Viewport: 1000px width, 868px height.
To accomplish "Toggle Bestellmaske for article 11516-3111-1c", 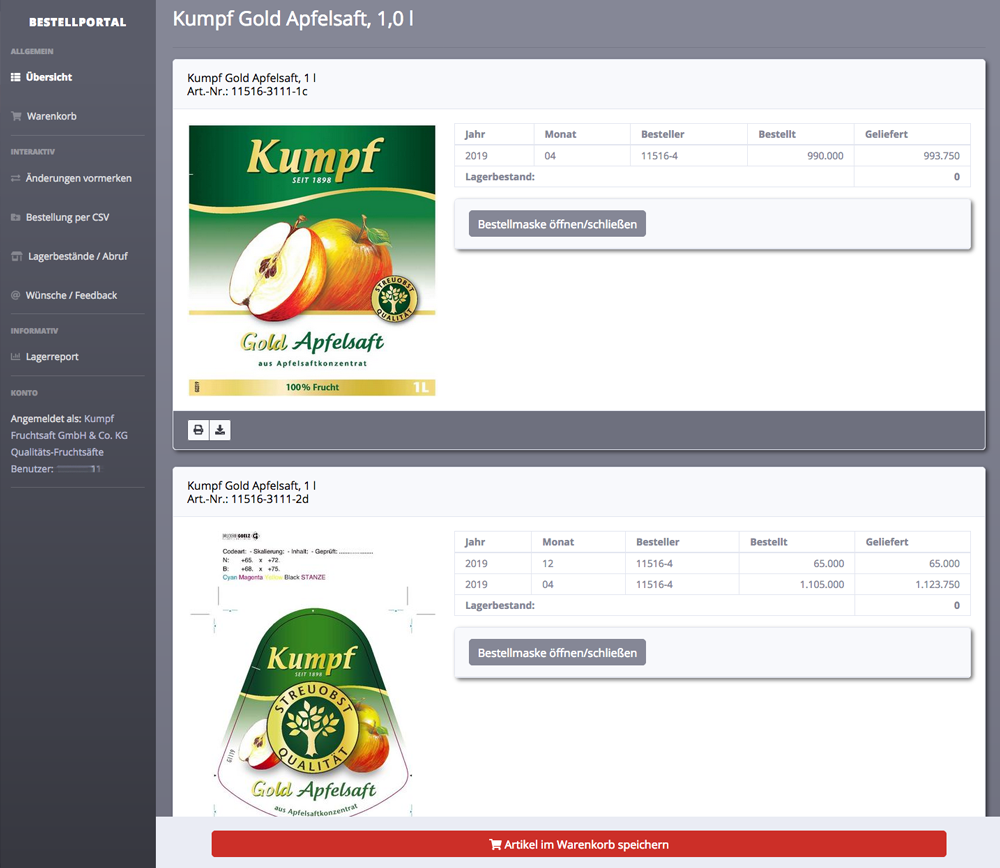I will tap(557, 224).
